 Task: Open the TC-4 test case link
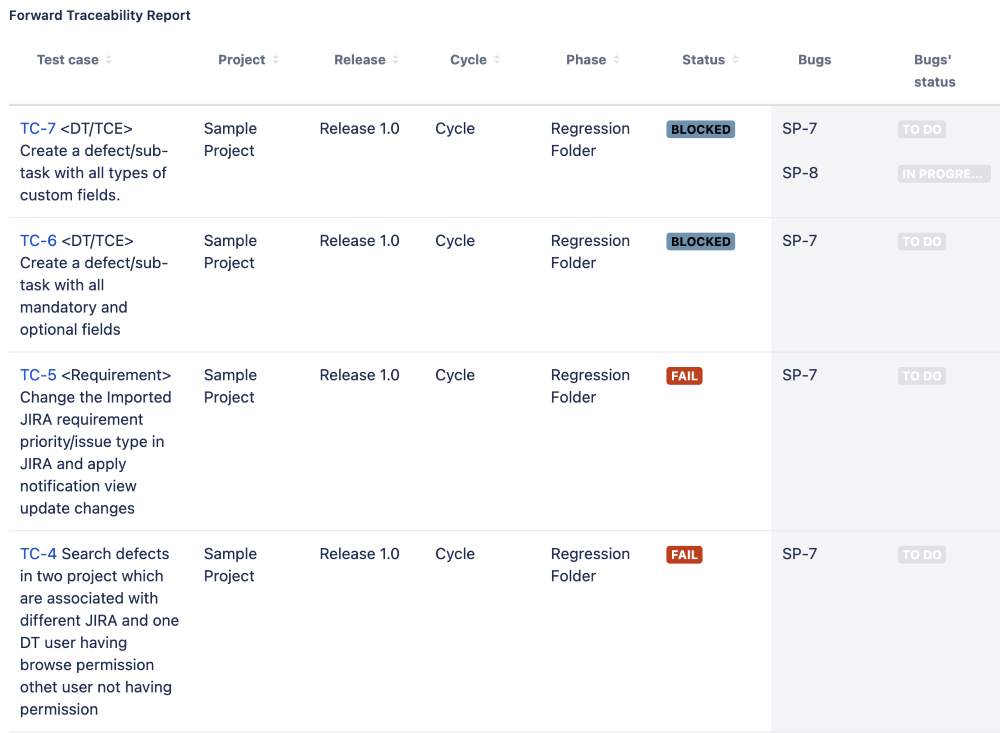[38, 554]
